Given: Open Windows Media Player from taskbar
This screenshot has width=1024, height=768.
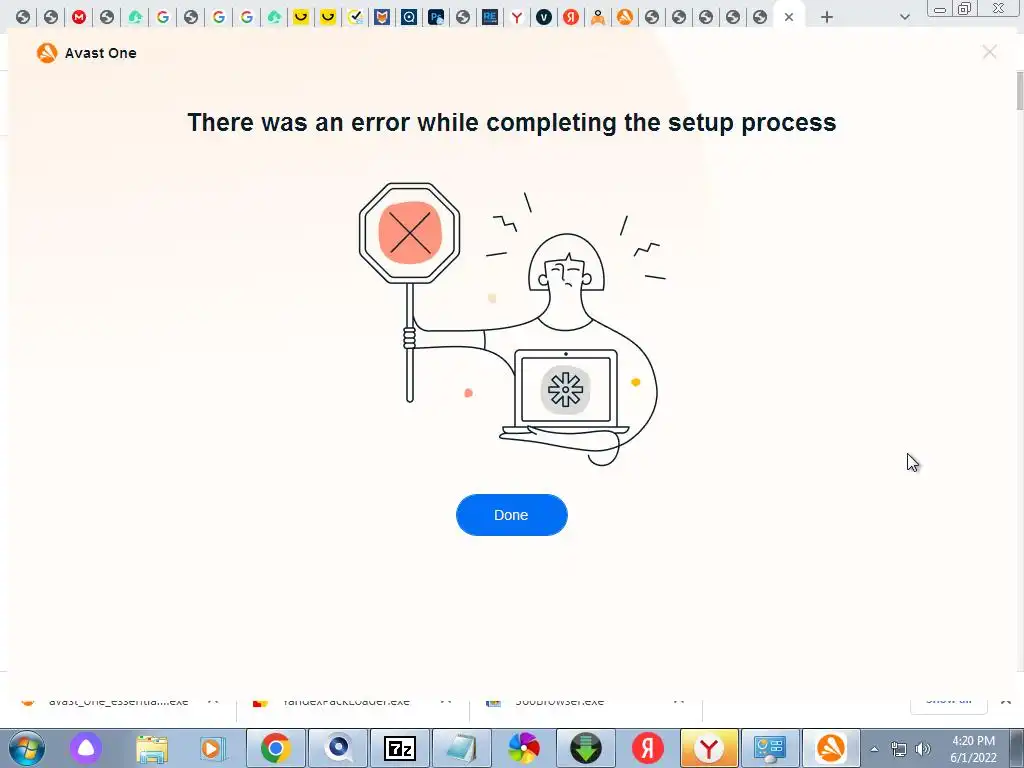Looking at the screenshot, I should [x=212, y=748].
